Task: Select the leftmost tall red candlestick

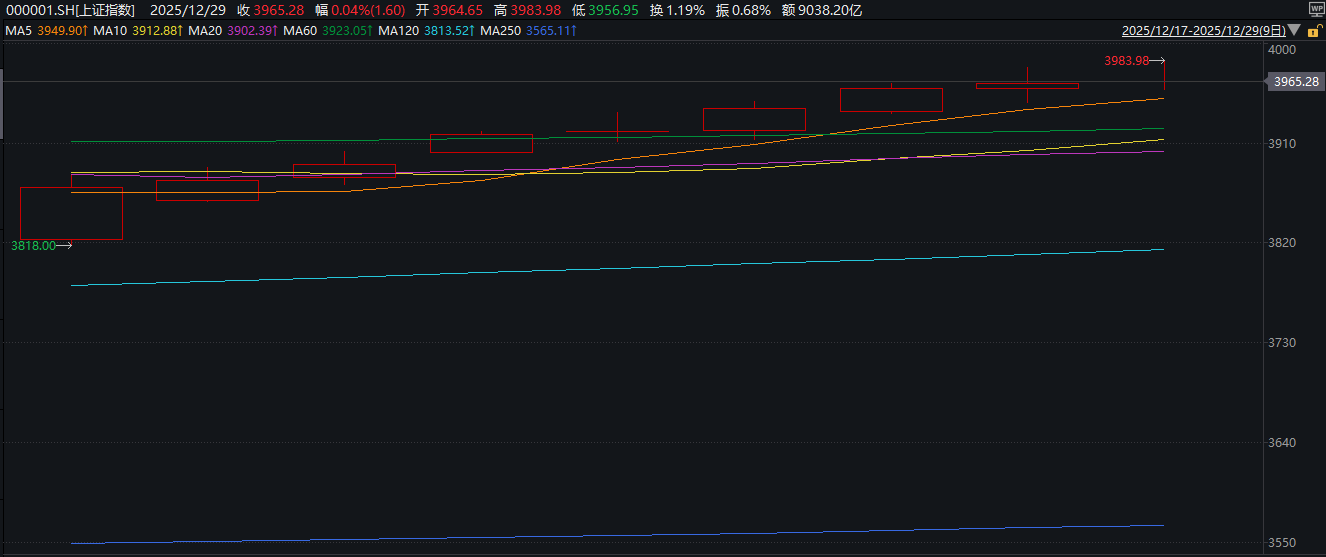Action: coord(71,213)
